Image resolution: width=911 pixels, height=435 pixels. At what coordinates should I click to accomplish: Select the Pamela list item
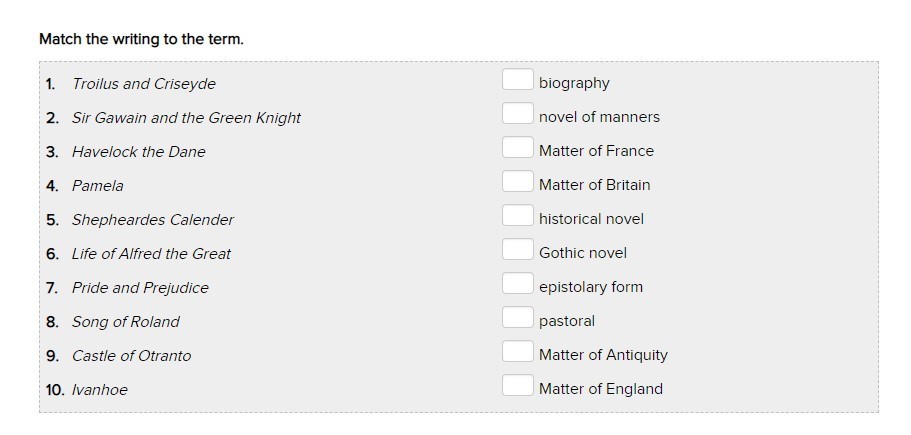click(x=98, y=186)
